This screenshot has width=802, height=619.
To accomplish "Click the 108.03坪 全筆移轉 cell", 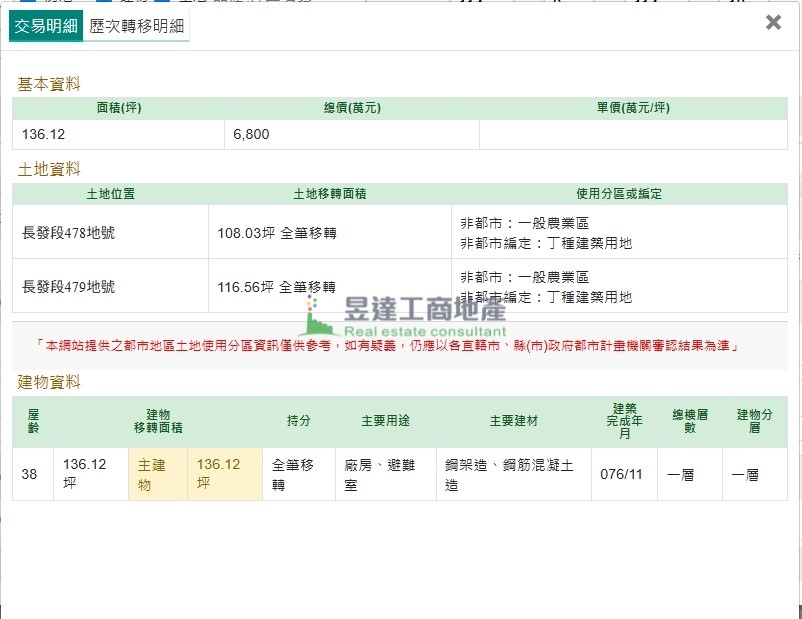I will pos(277,232).
